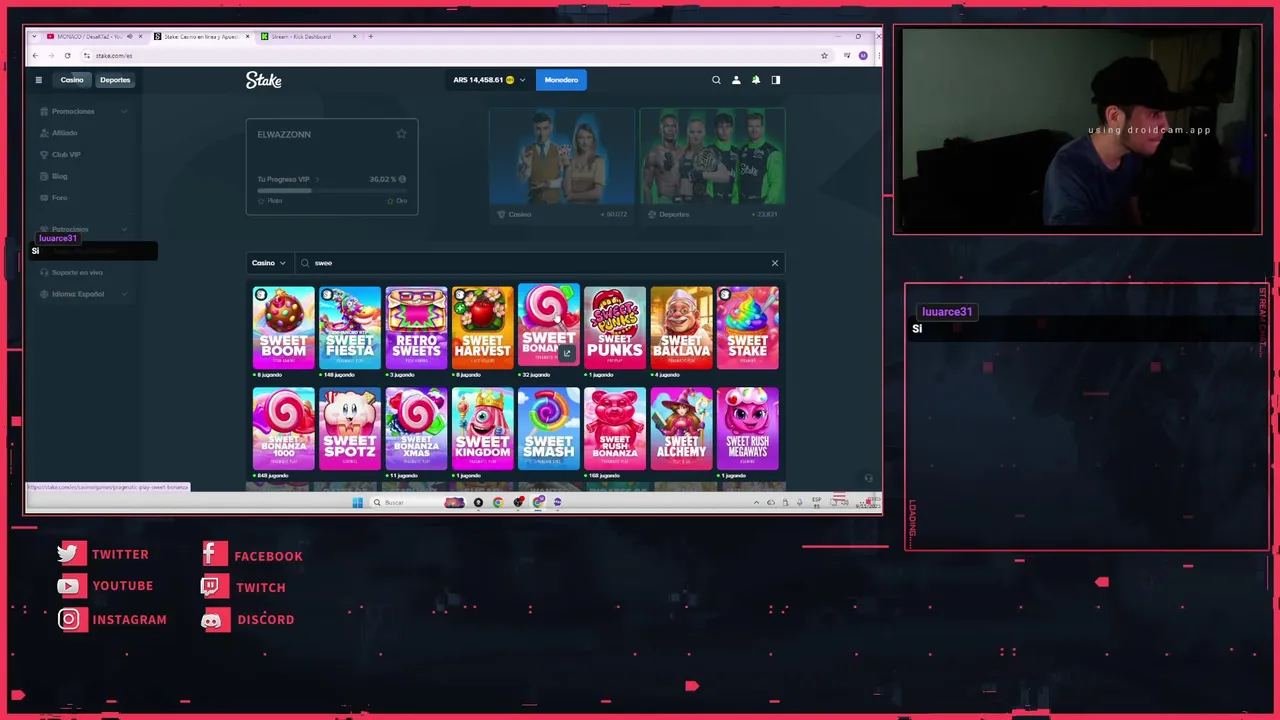Click the Stake logo
1280x720 pixels.
(x=264, y=80)
